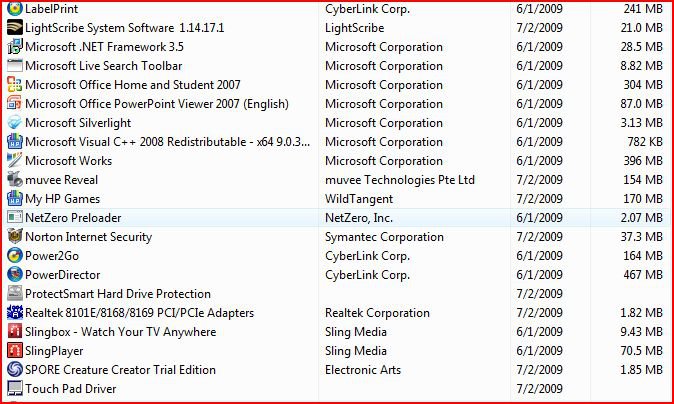Click the PowerDirector icon
674x404 pixels.
pyautogui.click(x=15, y=275)
